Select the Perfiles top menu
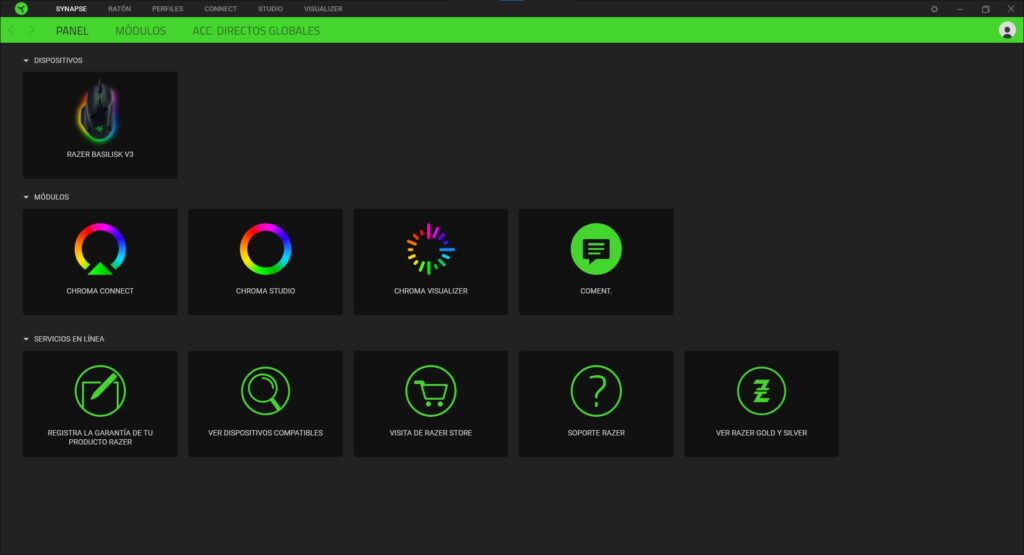1024x555 pixels. [x=167, y=8]
